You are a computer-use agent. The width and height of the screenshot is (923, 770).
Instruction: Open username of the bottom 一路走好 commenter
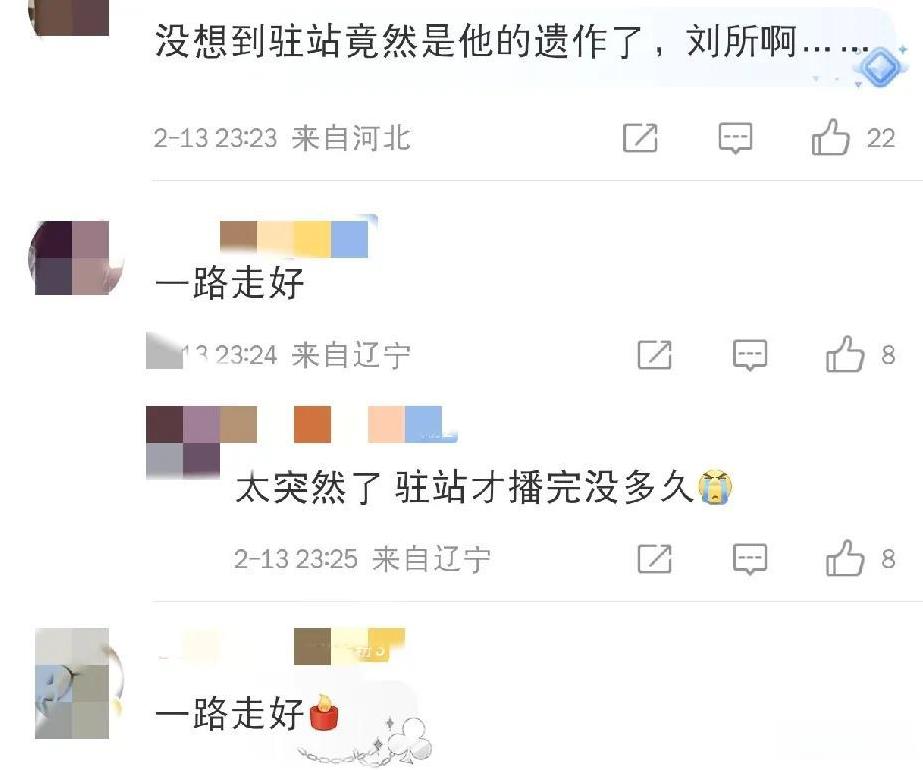(x=281, y=646)
